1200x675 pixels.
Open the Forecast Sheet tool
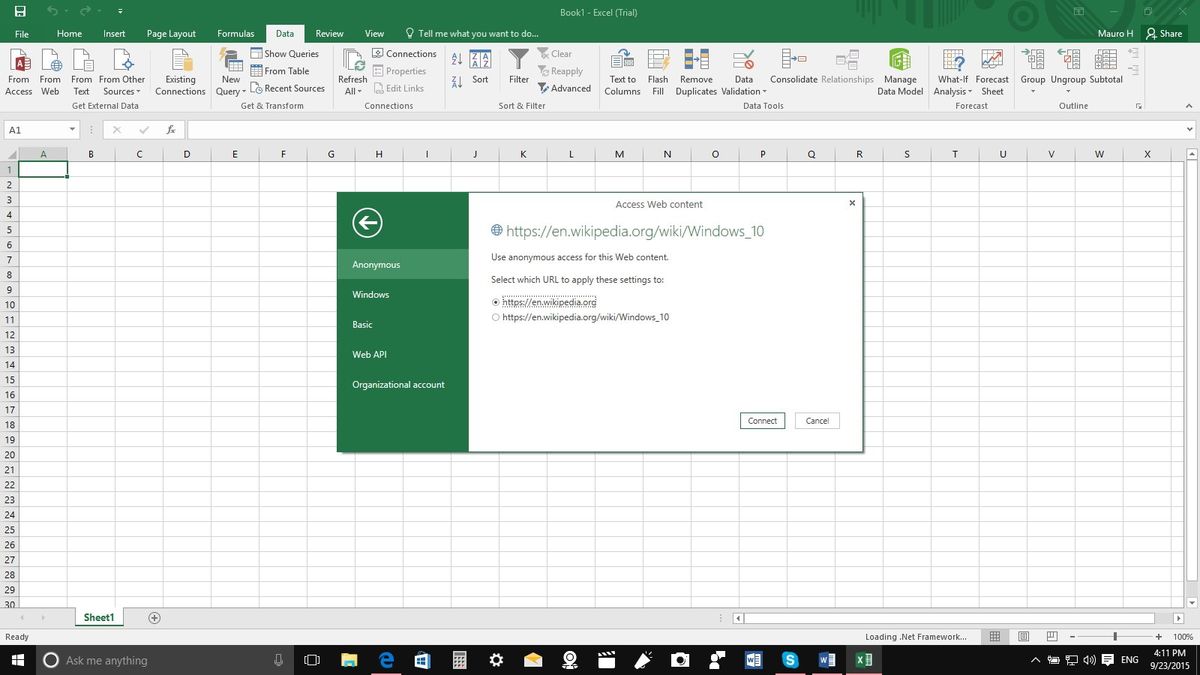tap(991, 67)
